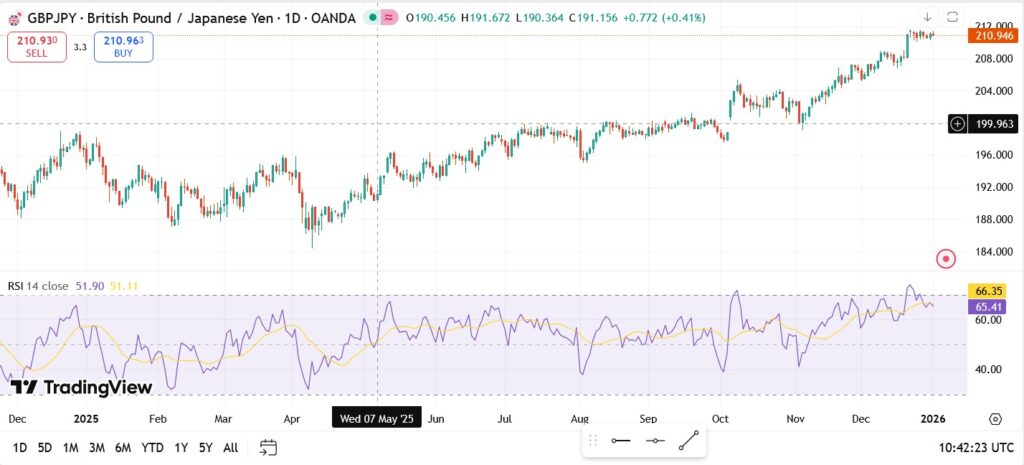The height and width of the screenshot is (465, 1024).
Task: Click the chart settings gear icon
Action: [x=995, y=419]
